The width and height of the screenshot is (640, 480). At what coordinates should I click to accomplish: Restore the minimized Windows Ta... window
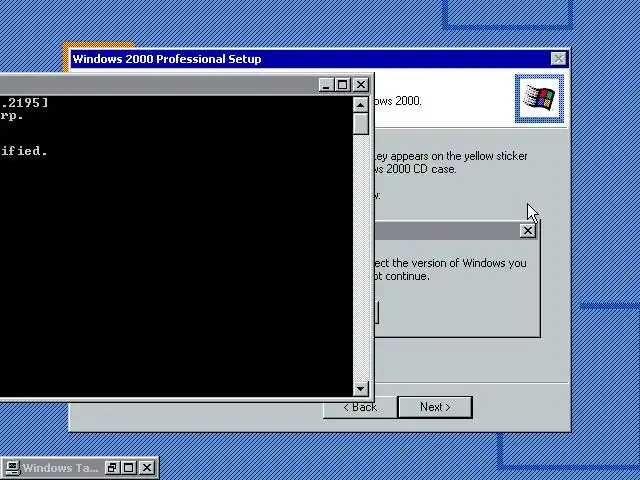point(112,468)
